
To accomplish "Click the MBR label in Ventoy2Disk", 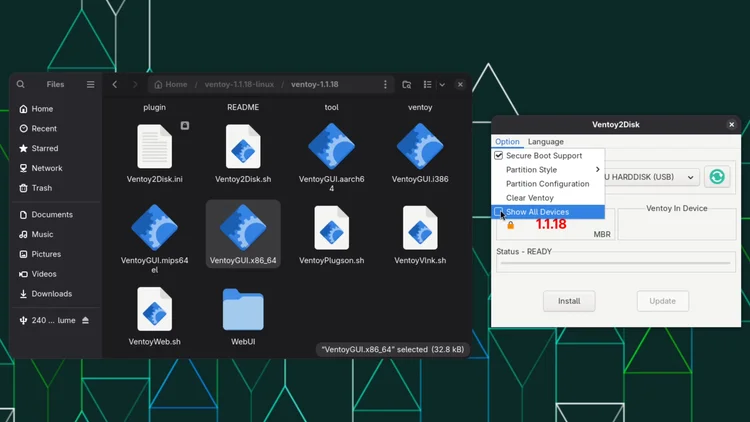I will pos(602,234).
